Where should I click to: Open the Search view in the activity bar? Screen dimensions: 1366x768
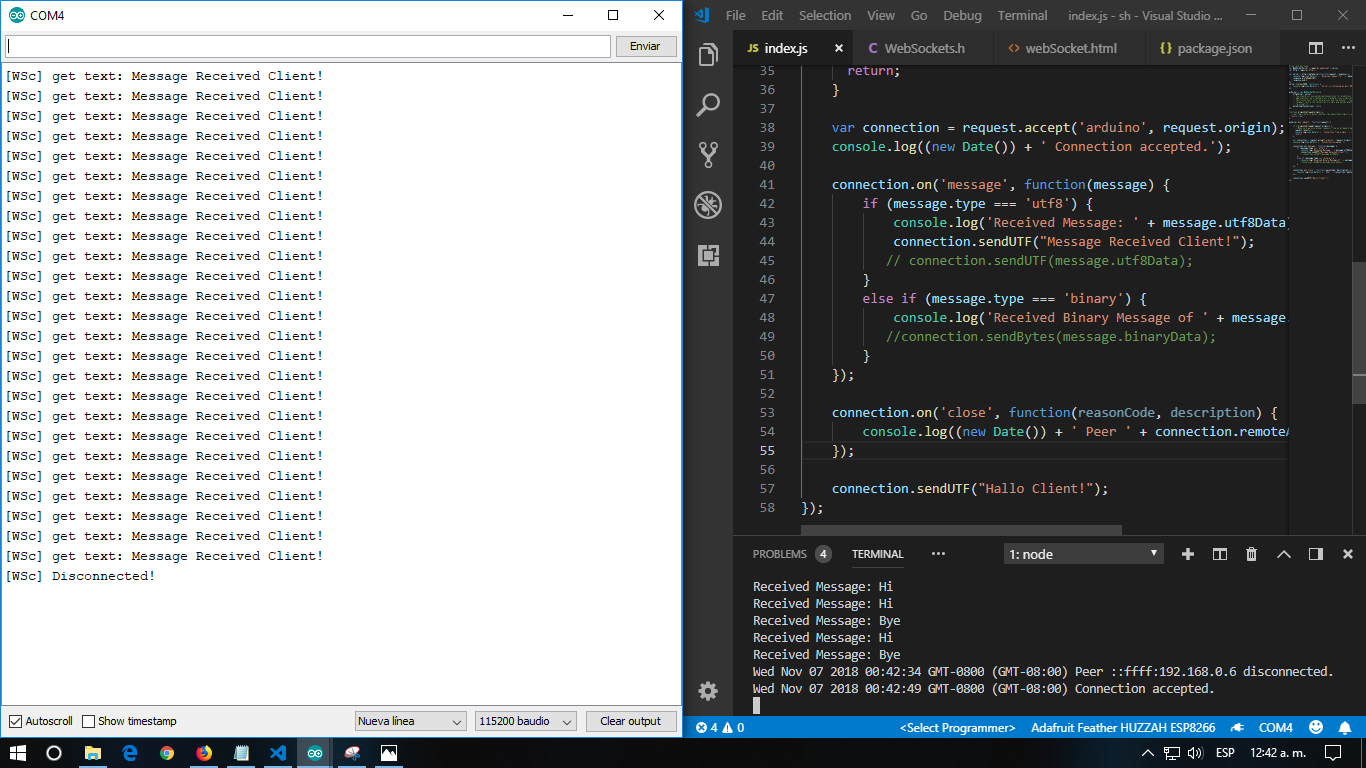(x=708, y=104)
